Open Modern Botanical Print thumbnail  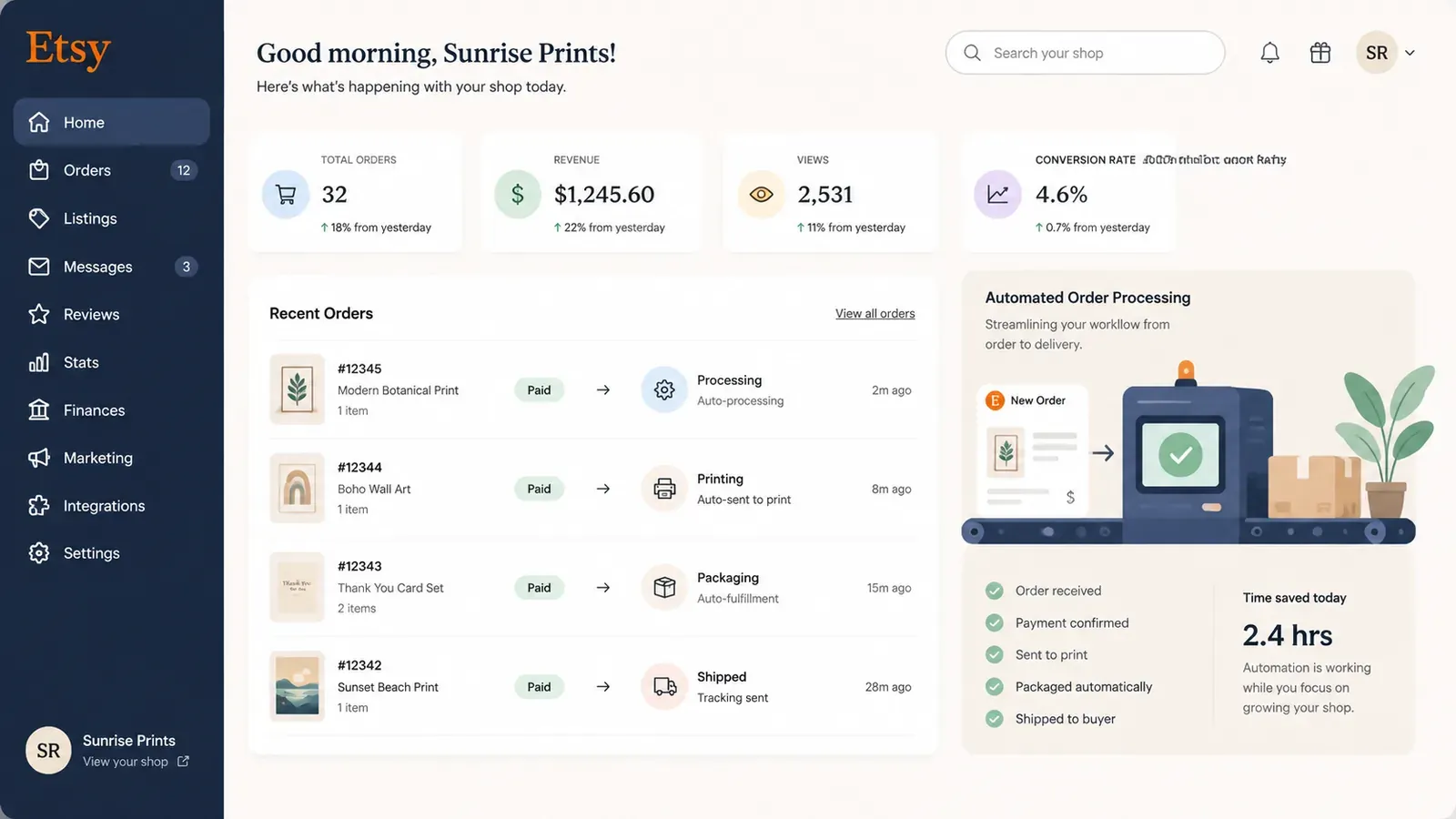click(298, 389)
